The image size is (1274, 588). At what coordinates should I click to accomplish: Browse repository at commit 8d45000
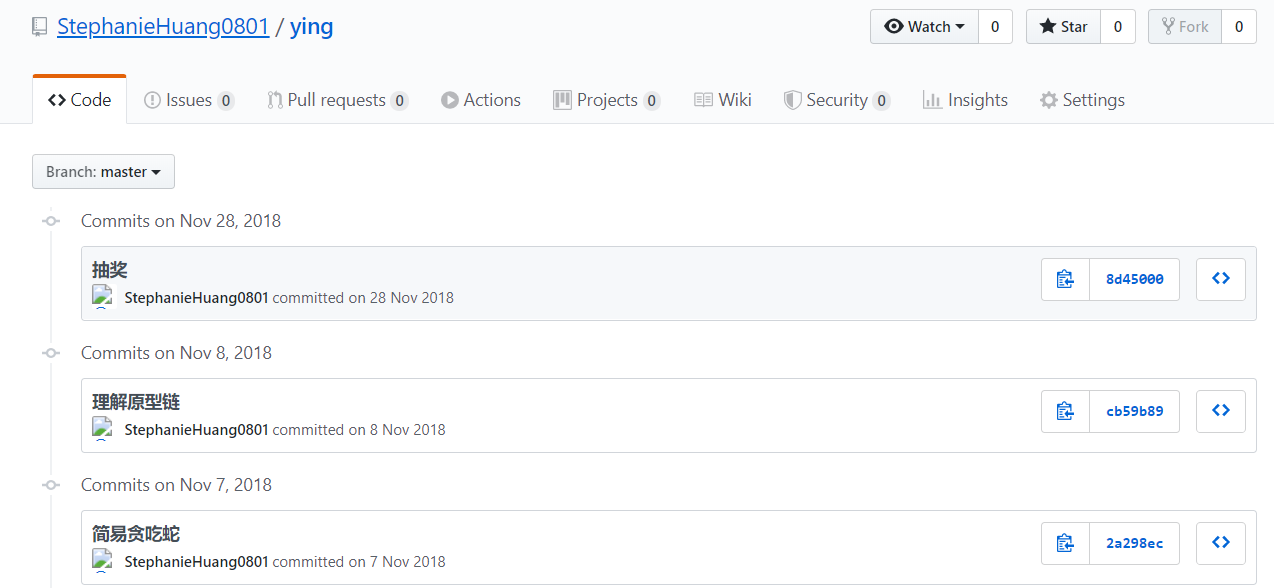(1221, 279)
